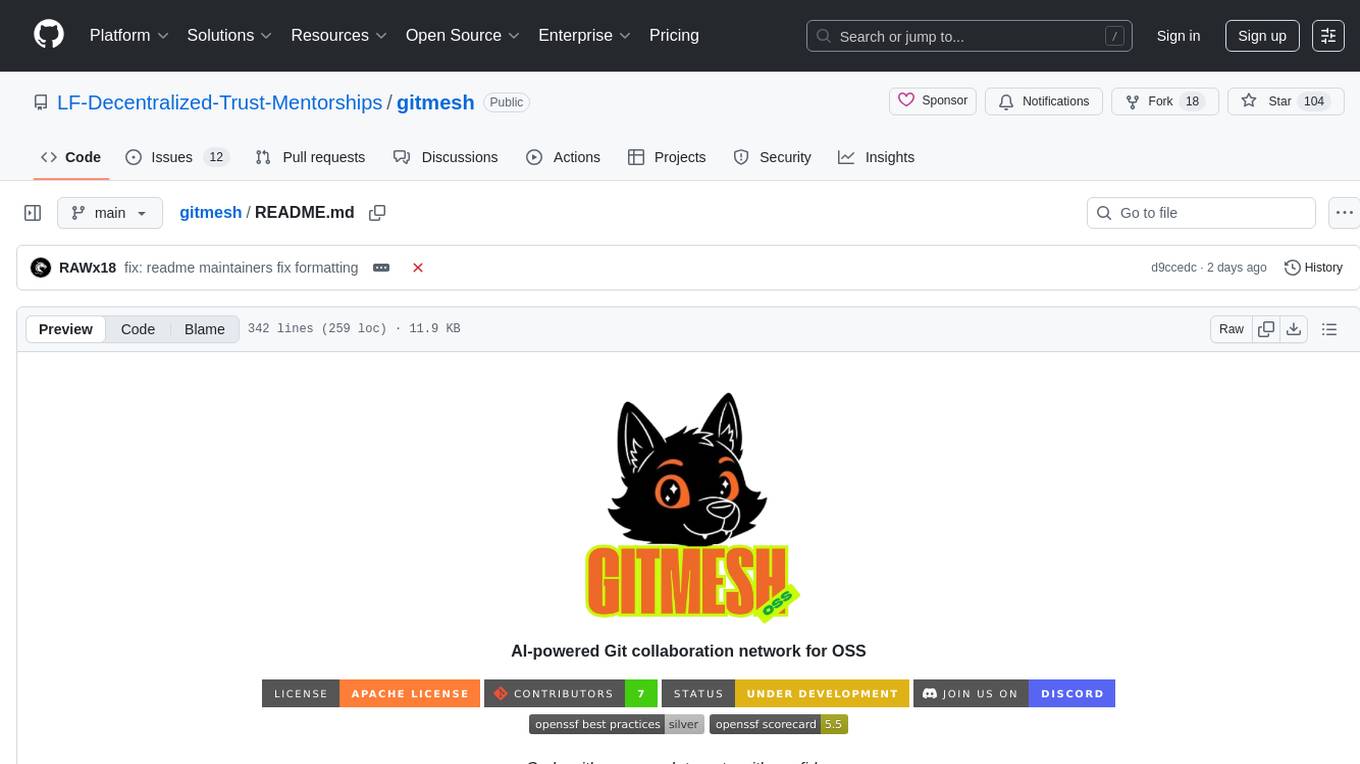
Task: Expand the file tree side panel
Action: coord(33,213)
